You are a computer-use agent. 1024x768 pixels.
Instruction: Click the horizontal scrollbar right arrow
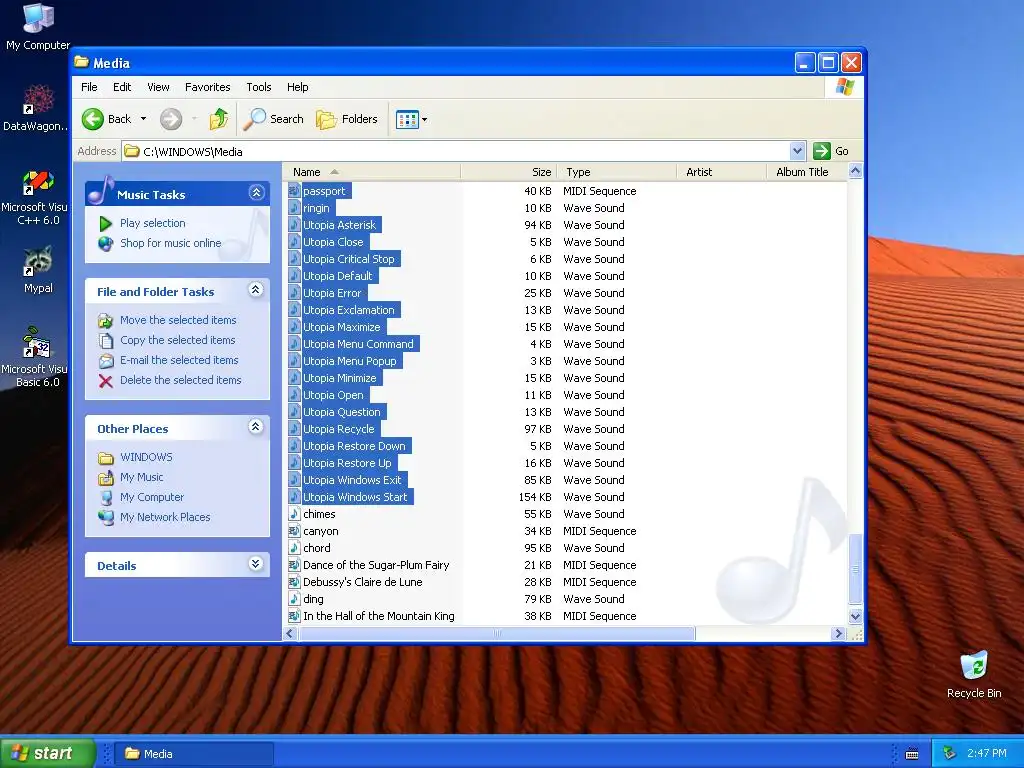[839, 633]
